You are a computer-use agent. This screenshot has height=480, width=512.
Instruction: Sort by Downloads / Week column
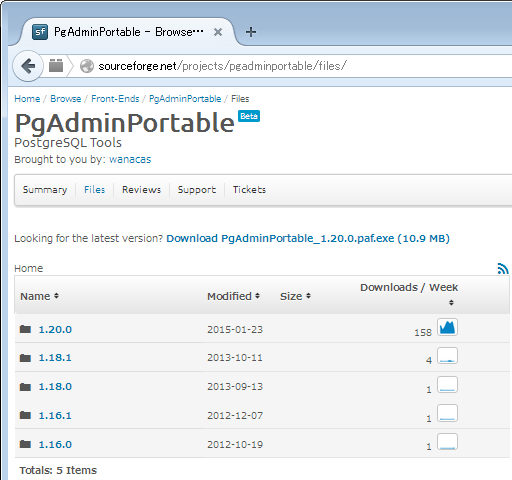pos(409,293)
